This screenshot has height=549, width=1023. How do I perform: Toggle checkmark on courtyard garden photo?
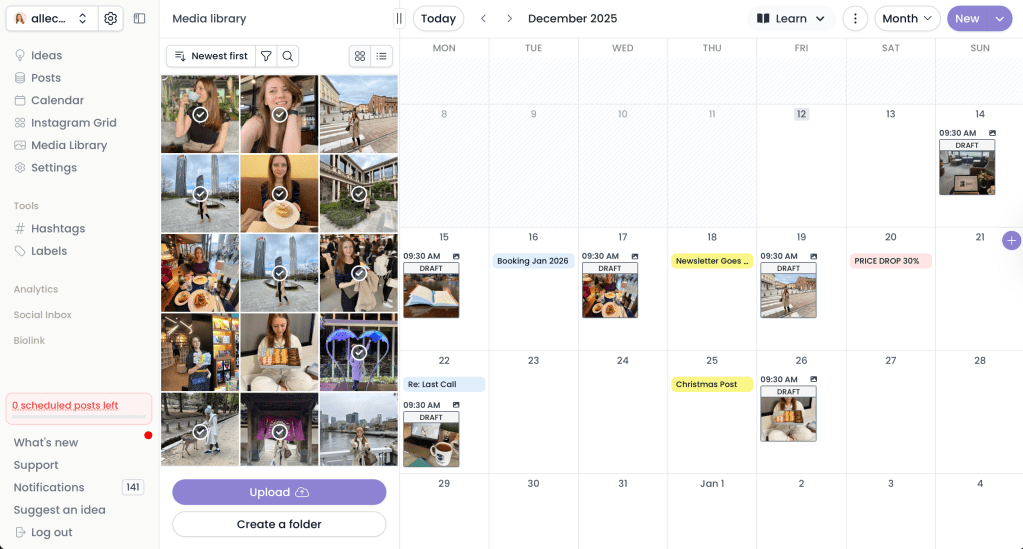pyautogui.click(x=359, y=194)
